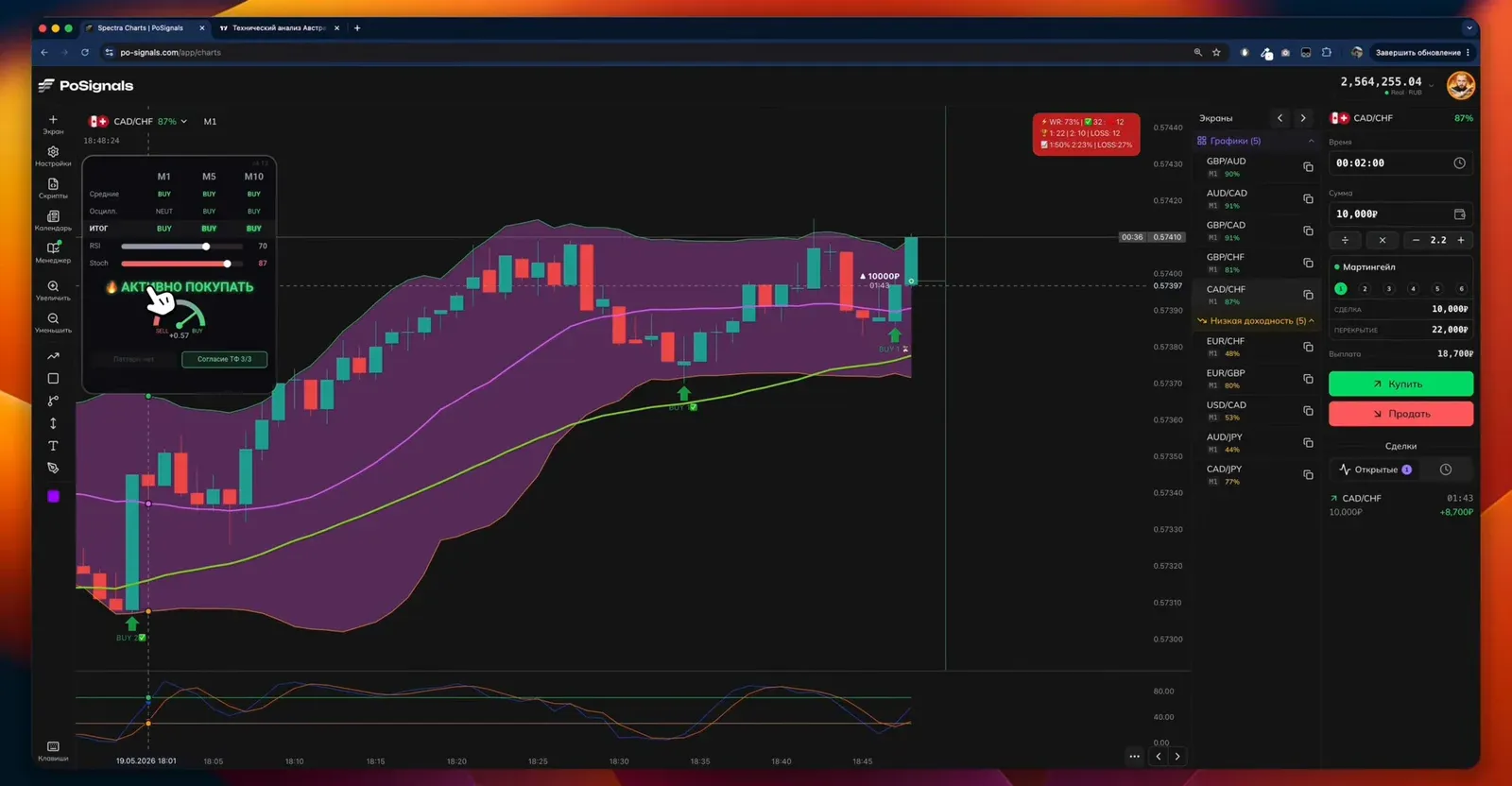
Task: Open the clock icon in Время field
Action: (1459, 163)
